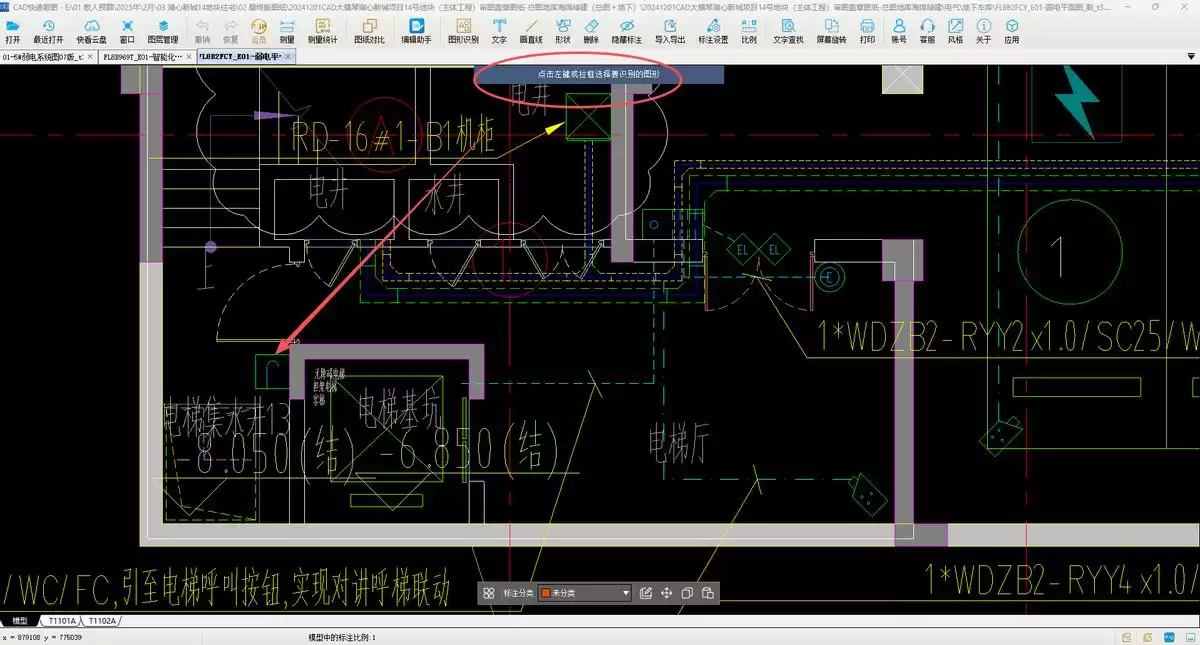The width and height of the screenshot is (1200, 645).
Task: Open the 账号 account icon
Action: pyautogui.click(x=899, y=31)
